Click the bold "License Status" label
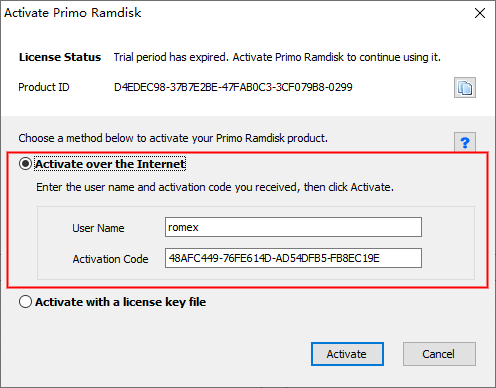 coord(60,57)
